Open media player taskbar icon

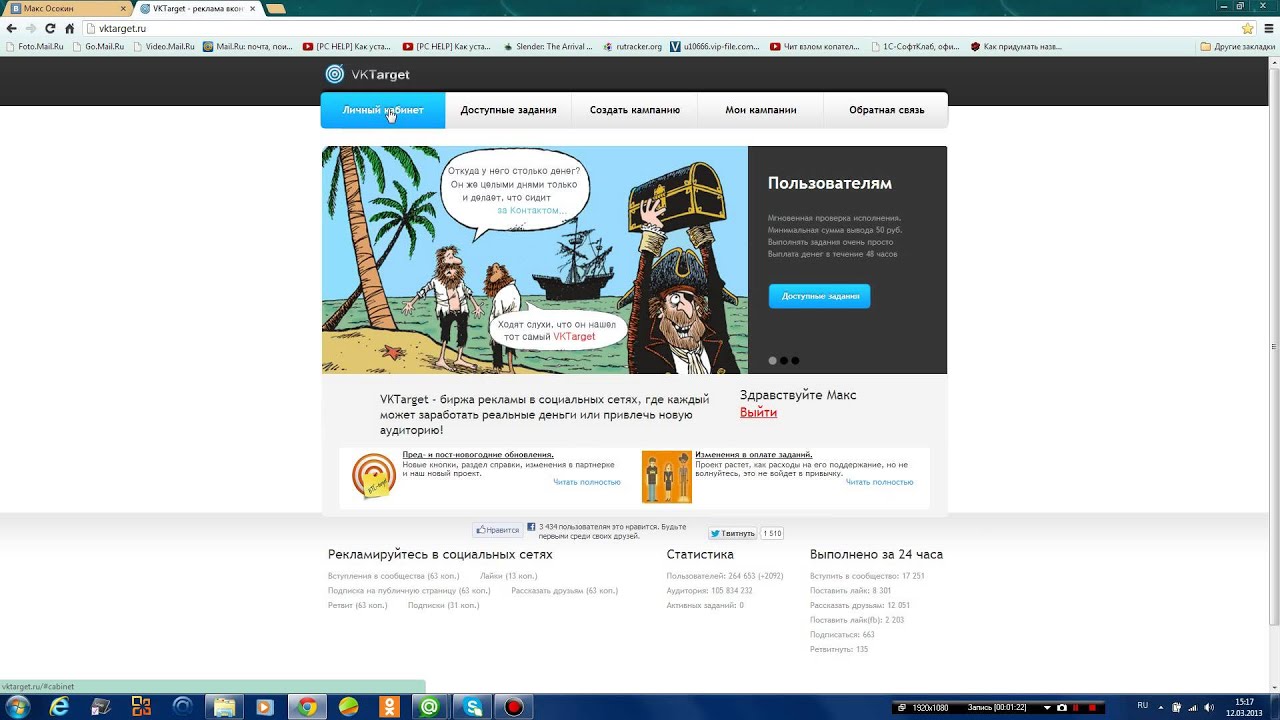(x=265, y=707)
